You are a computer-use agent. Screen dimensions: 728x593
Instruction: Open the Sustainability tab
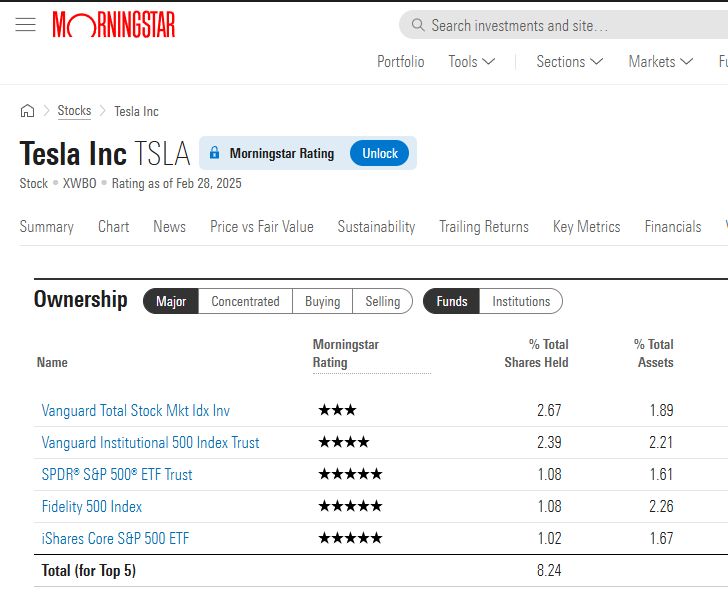[x=377, y=227]
